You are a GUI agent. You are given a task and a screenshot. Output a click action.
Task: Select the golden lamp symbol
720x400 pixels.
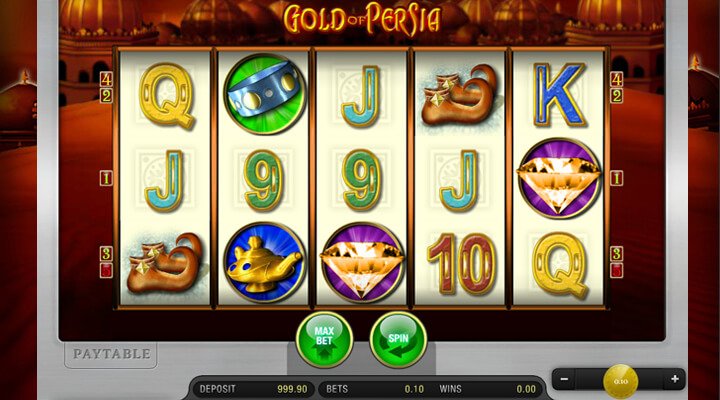(x=264, y=263)
